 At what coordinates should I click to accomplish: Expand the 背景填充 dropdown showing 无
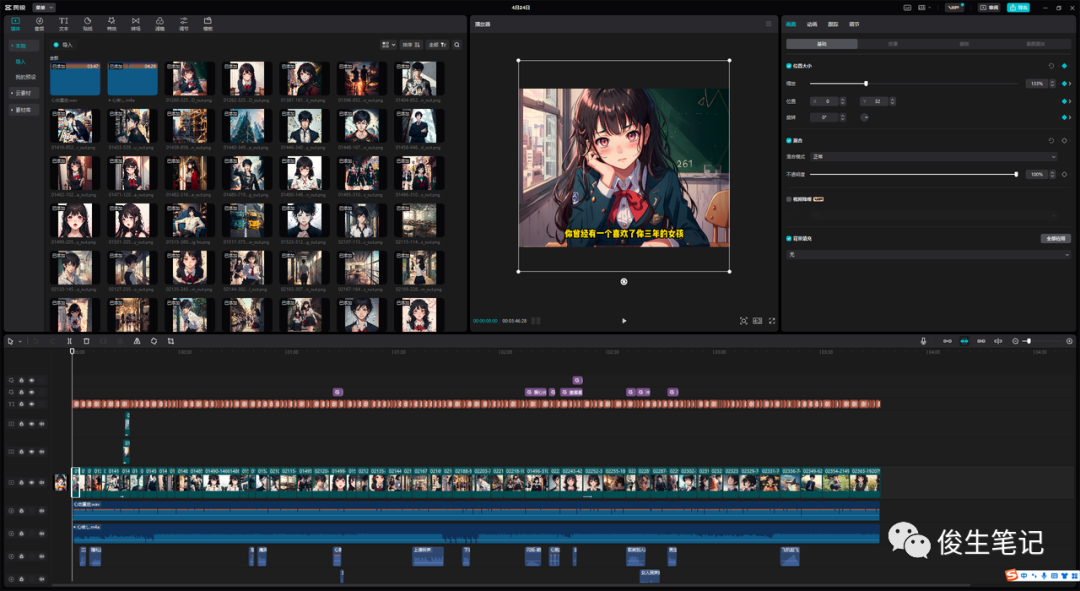(928, 255)
